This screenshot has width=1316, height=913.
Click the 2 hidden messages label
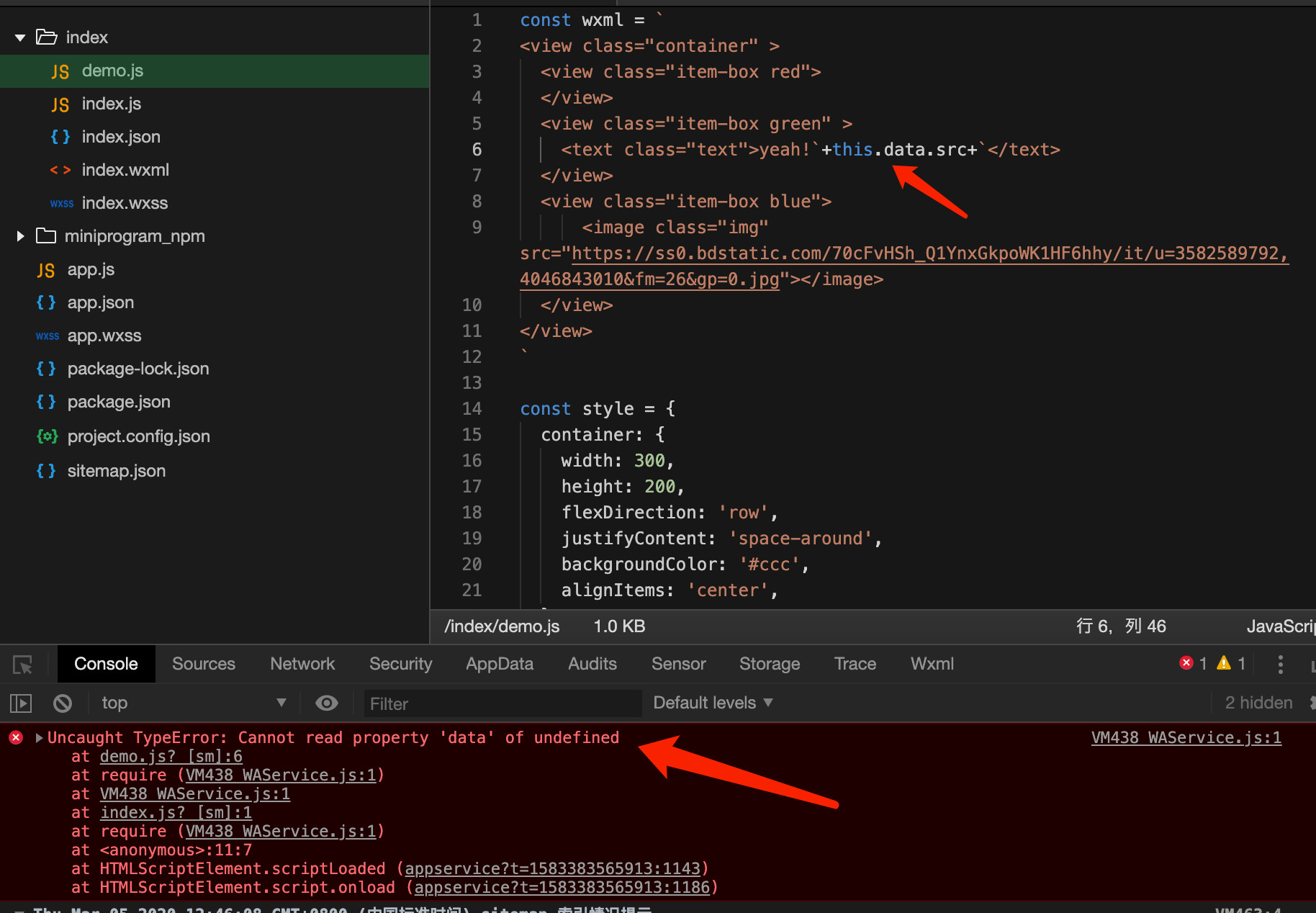click(x=1258, y=703)
